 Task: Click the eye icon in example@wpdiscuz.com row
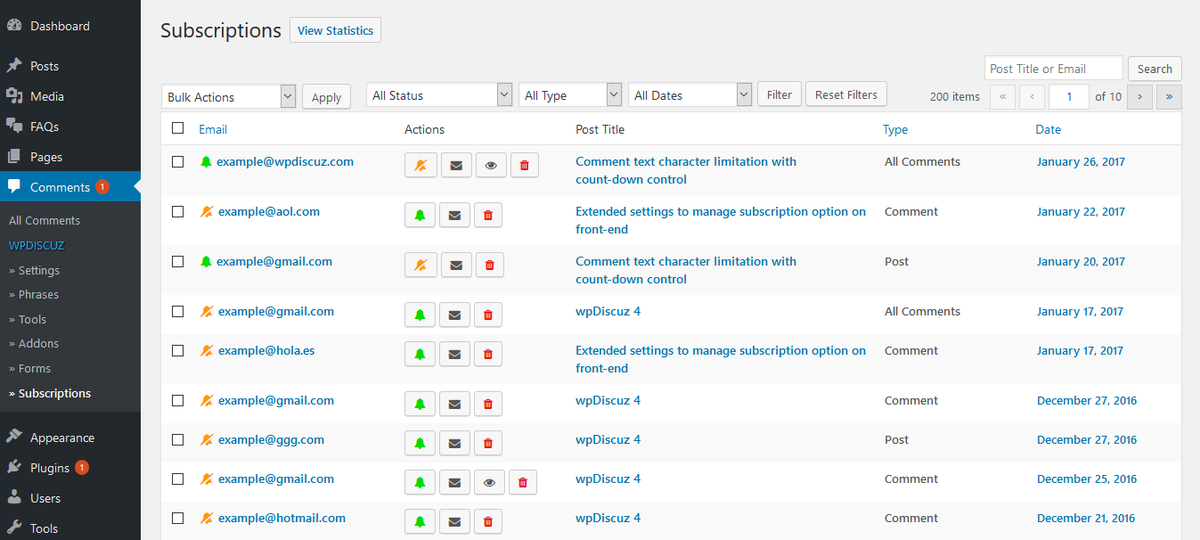click(x=490, y=166)
